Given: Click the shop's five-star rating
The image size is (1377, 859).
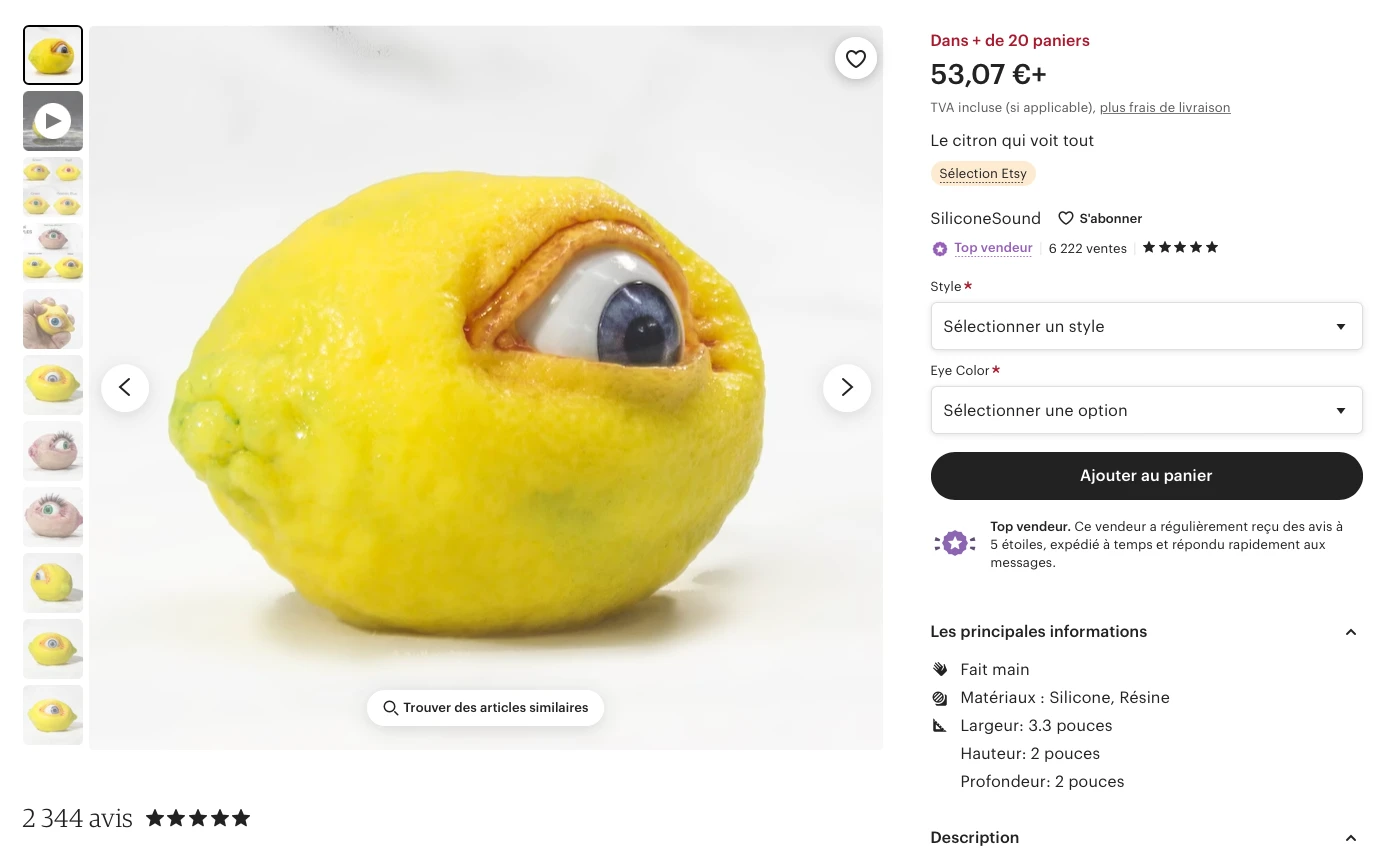Looking at the screenshot, I should tap(1180, 248).
